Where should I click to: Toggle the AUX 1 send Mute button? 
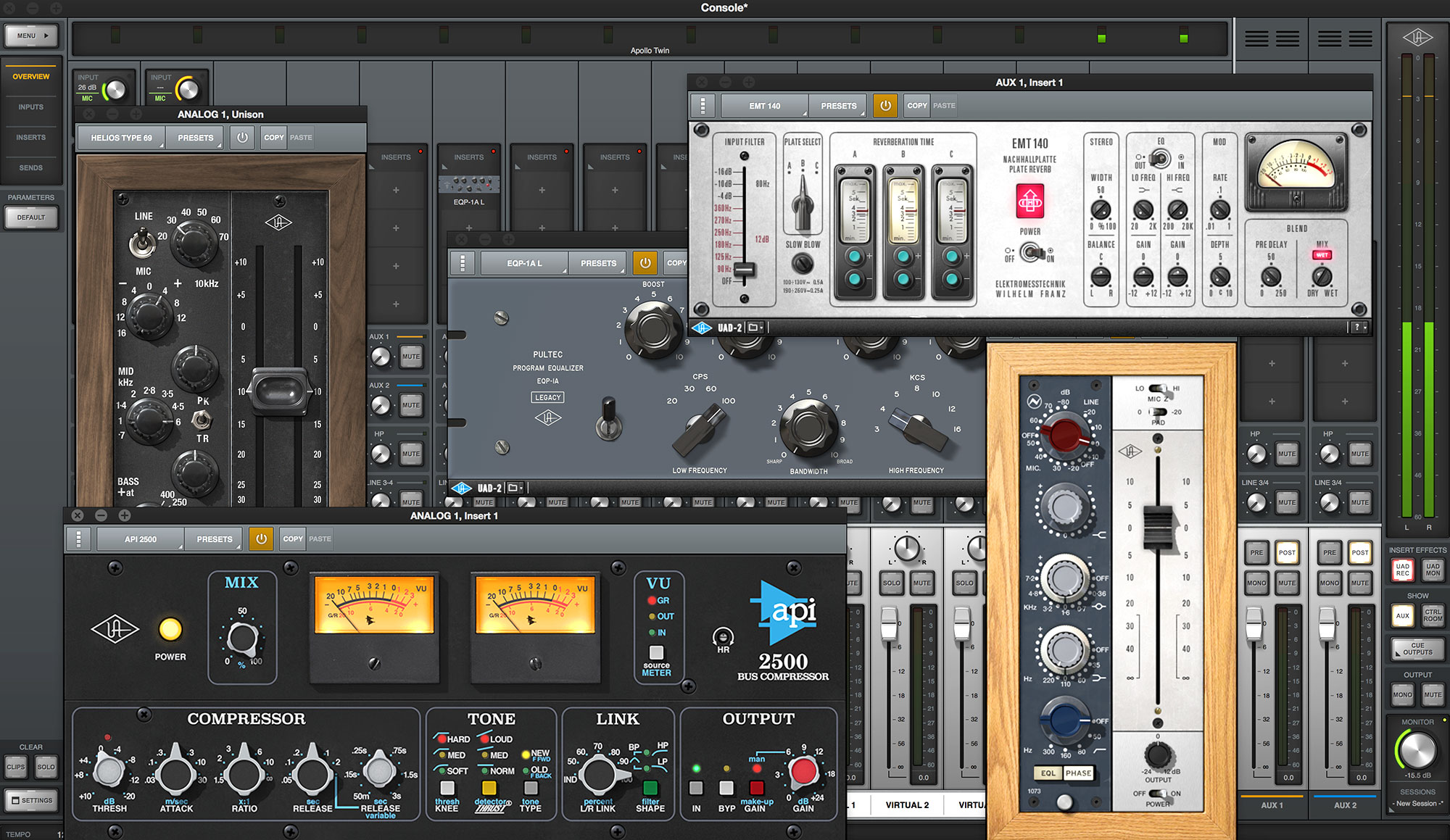(411, 356)
